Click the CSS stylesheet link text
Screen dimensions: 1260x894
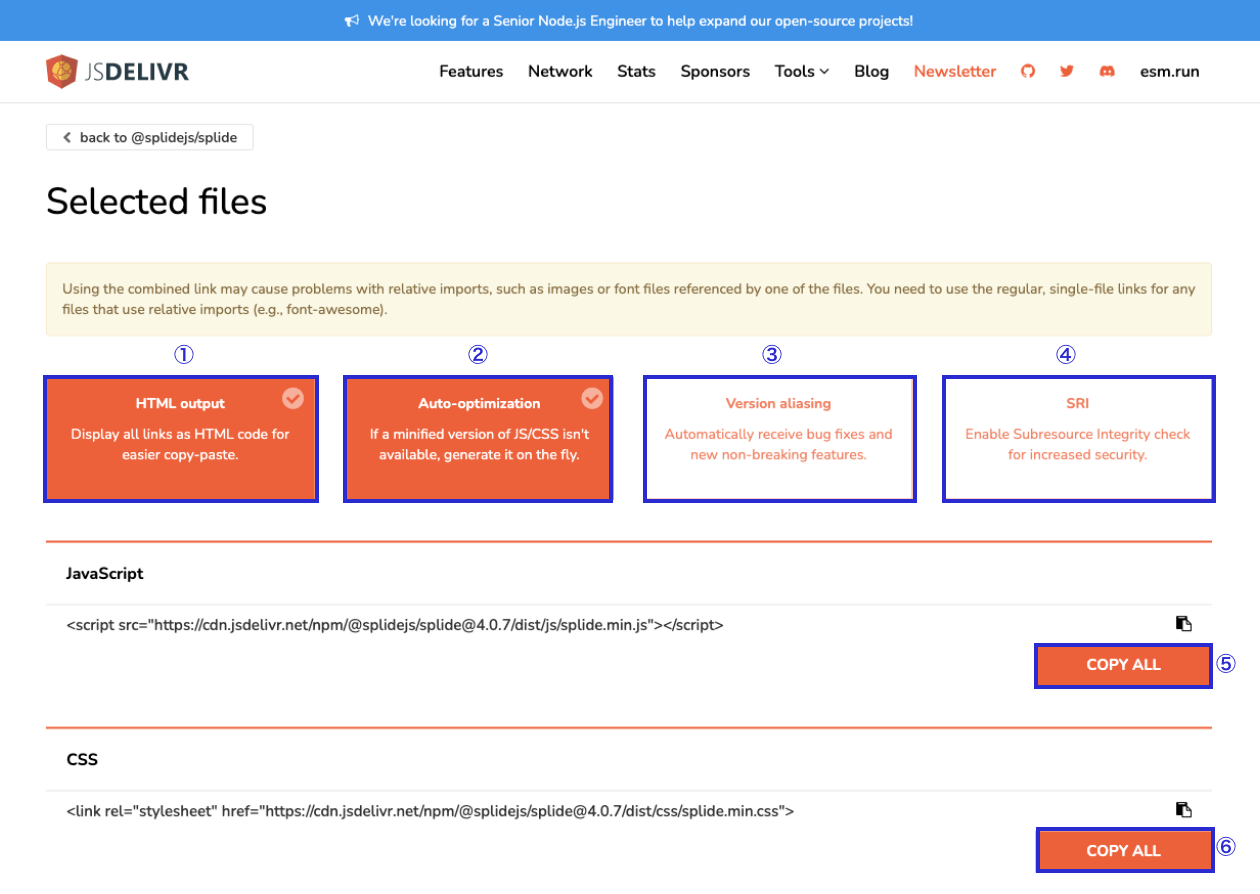pyautogui.click(x=430, y=811)
